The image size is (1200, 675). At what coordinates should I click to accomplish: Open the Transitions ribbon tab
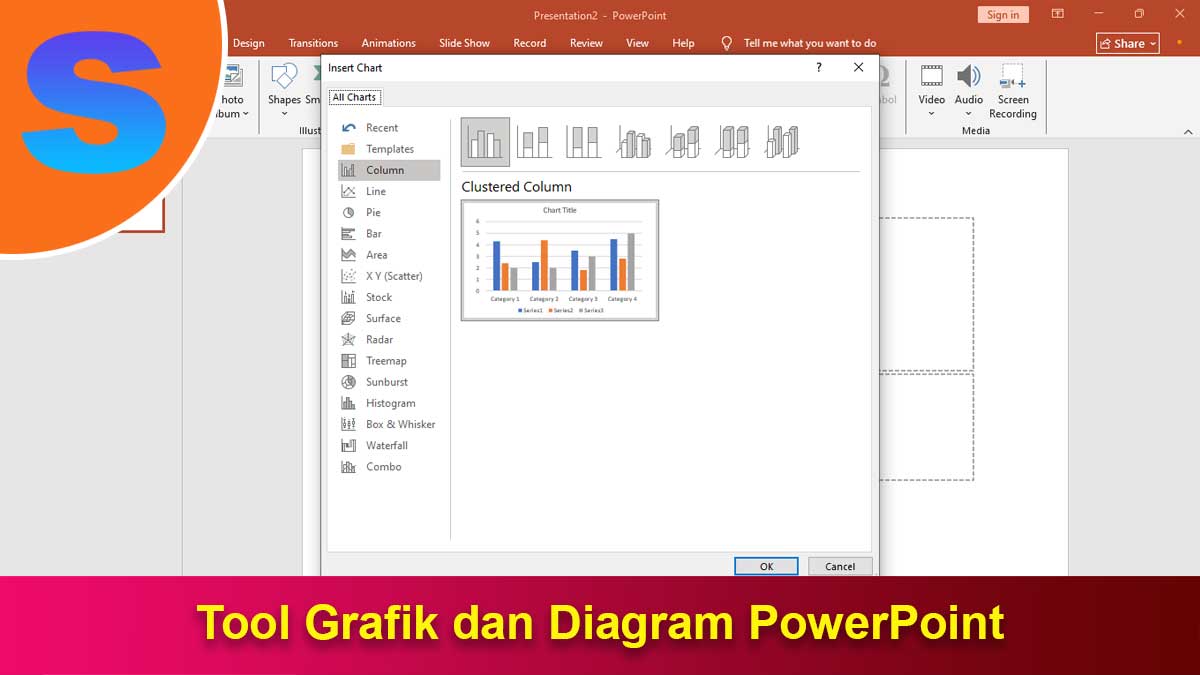[x=313, y=43]
